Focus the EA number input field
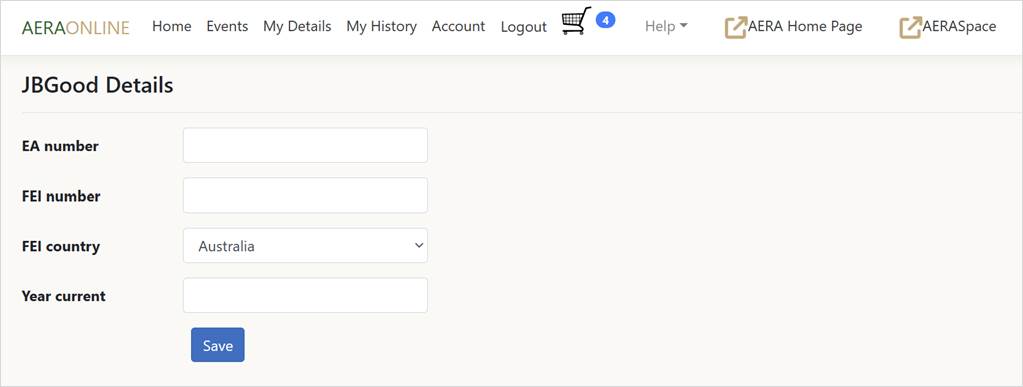The height and width of the screenshot is (387, 1023). point(305,145)
